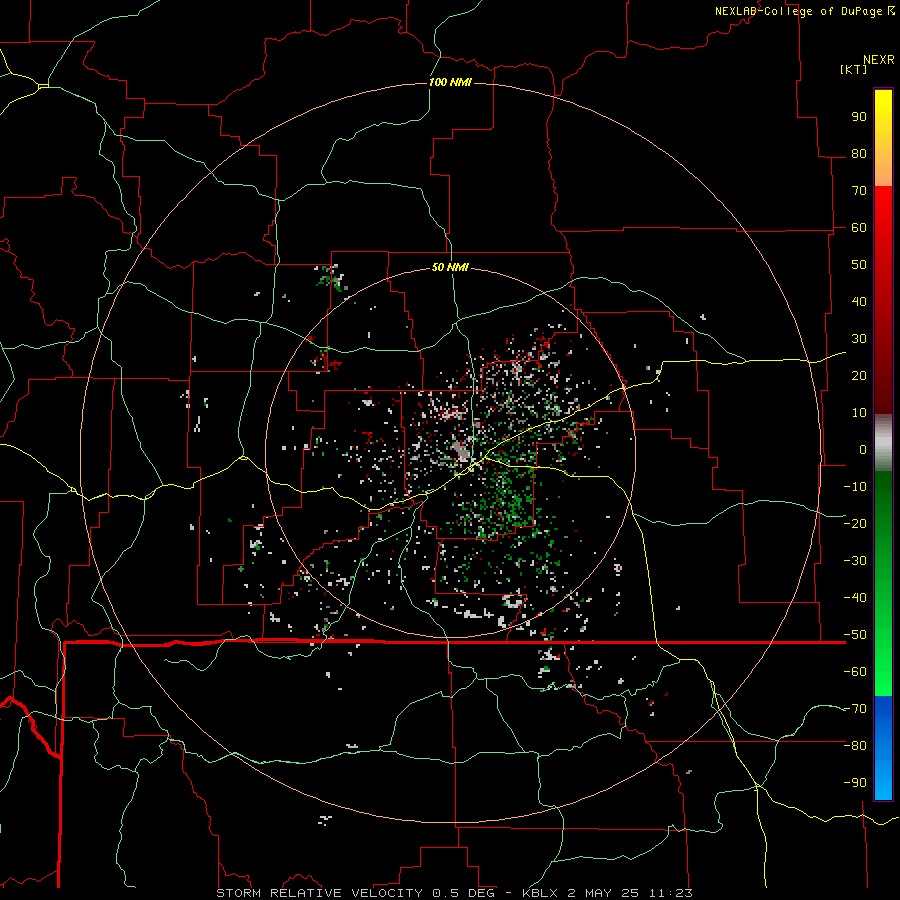Pick the gray zero-velocity band of the color bar

pos(883,443)
